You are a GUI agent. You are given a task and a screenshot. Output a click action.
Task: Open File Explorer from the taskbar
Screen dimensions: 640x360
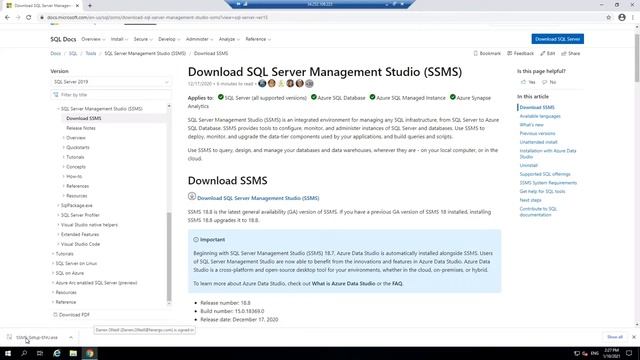[x=73, y=353]
